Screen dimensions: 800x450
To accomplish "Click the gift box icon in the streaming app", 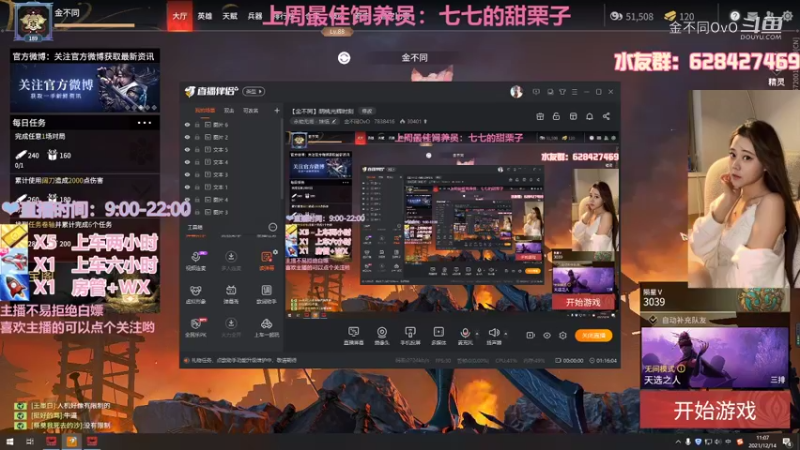I will [x=540, y=116].
